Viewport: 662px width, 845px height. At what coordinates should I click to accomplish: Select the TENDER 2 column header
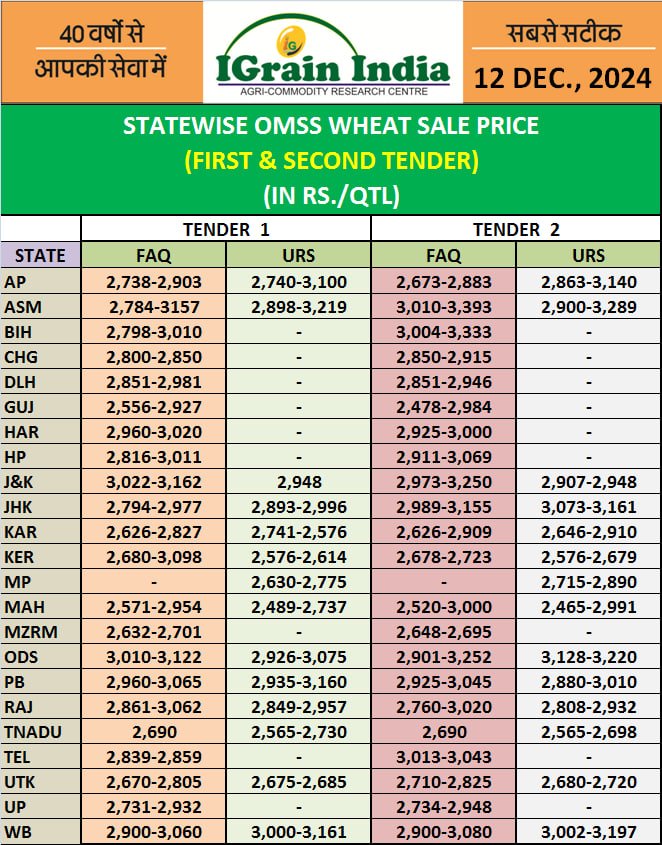pos(516,229)
